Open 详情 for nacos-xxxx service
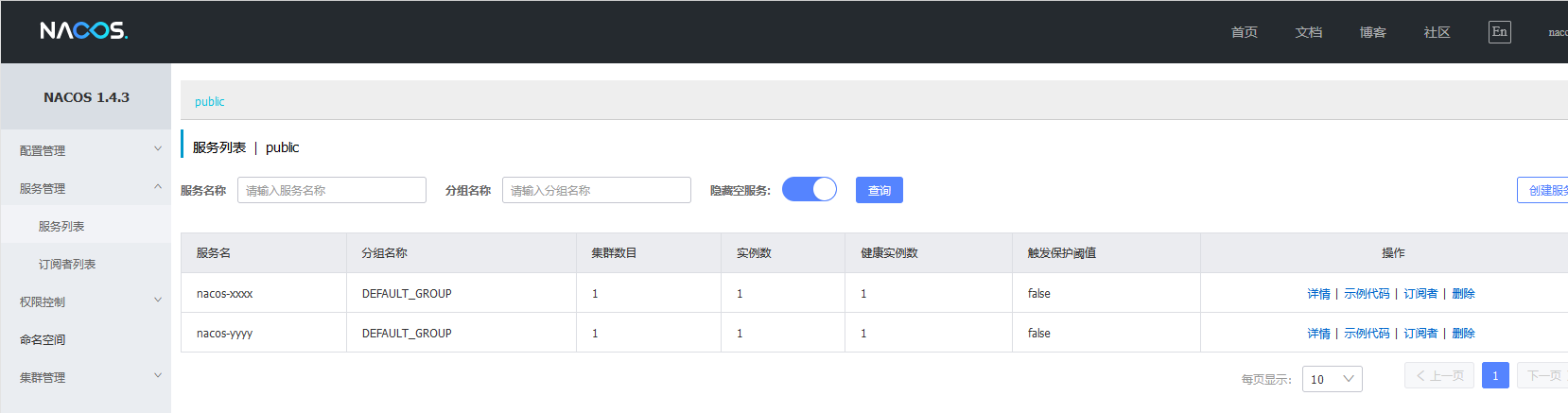 (x=1318, y=294)
